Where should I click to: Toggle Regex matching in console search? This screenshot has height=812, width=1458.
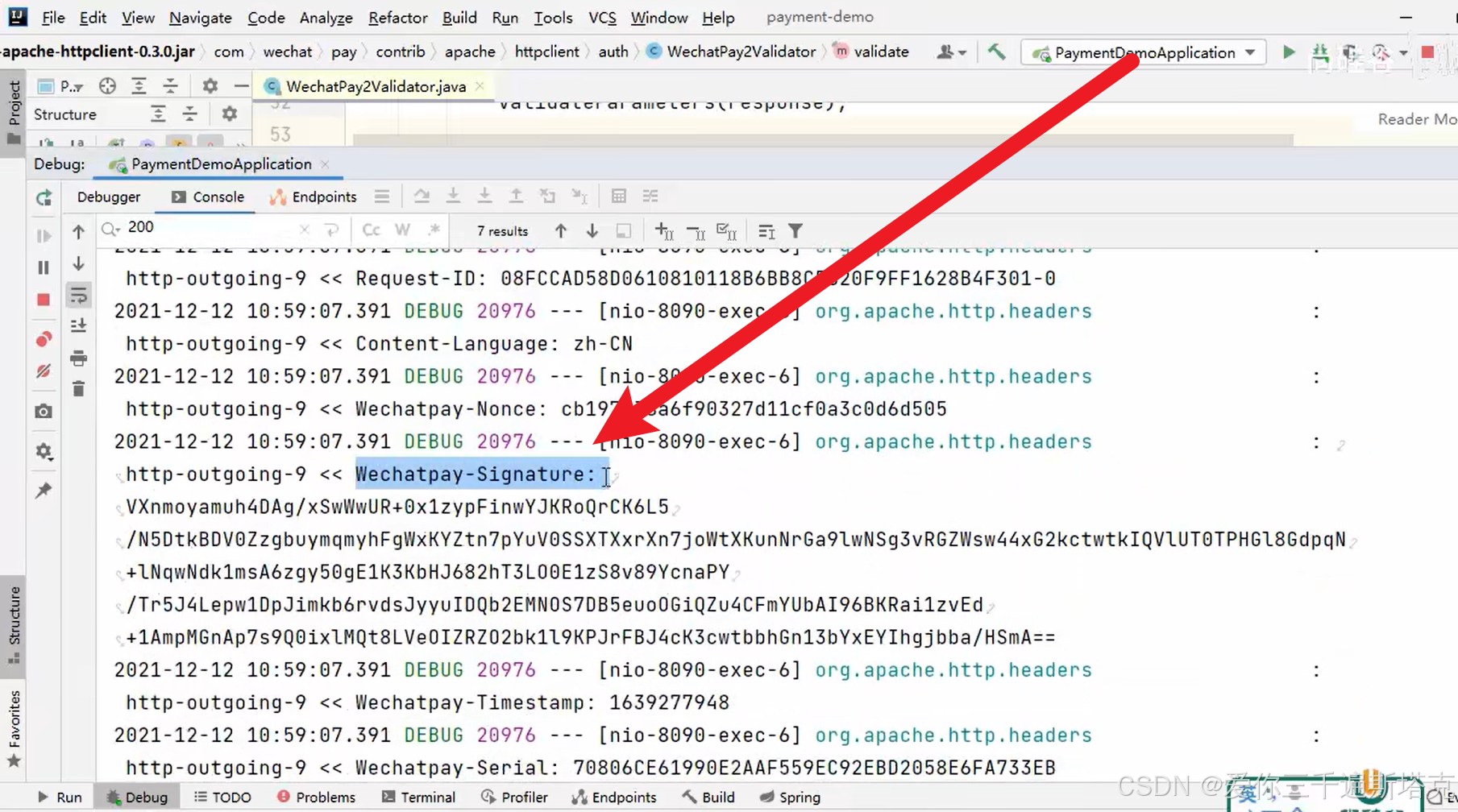coord(434,230)
